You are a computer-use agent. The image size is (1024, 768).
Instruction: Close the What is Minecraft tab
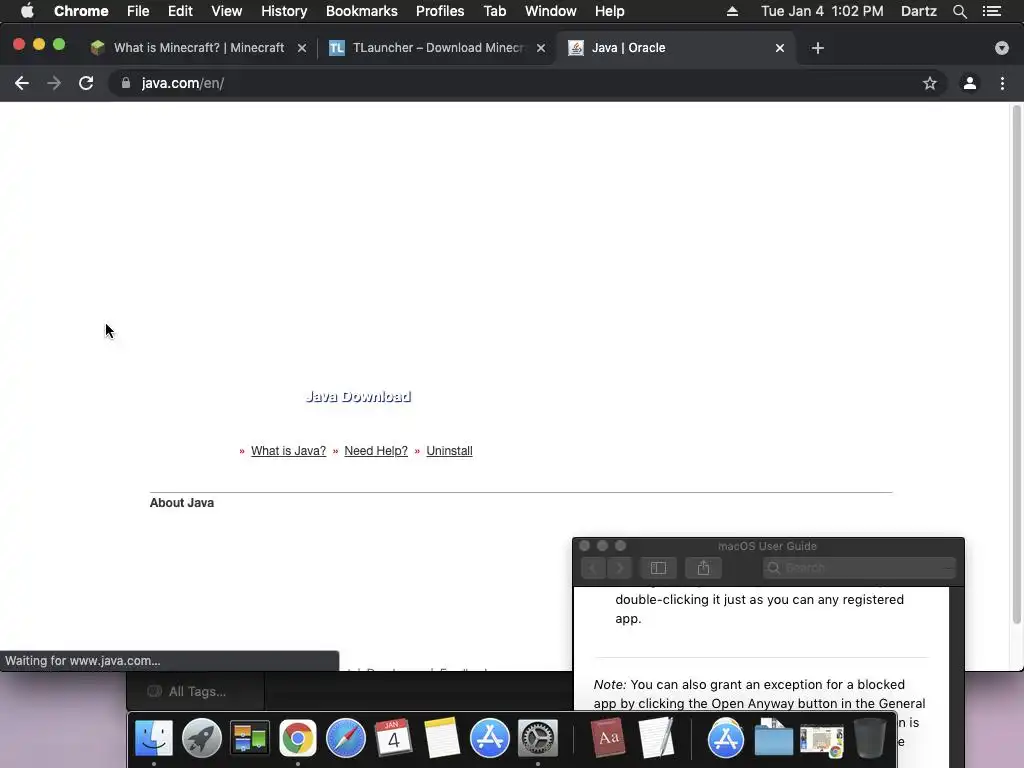click(x=302, y=48)
